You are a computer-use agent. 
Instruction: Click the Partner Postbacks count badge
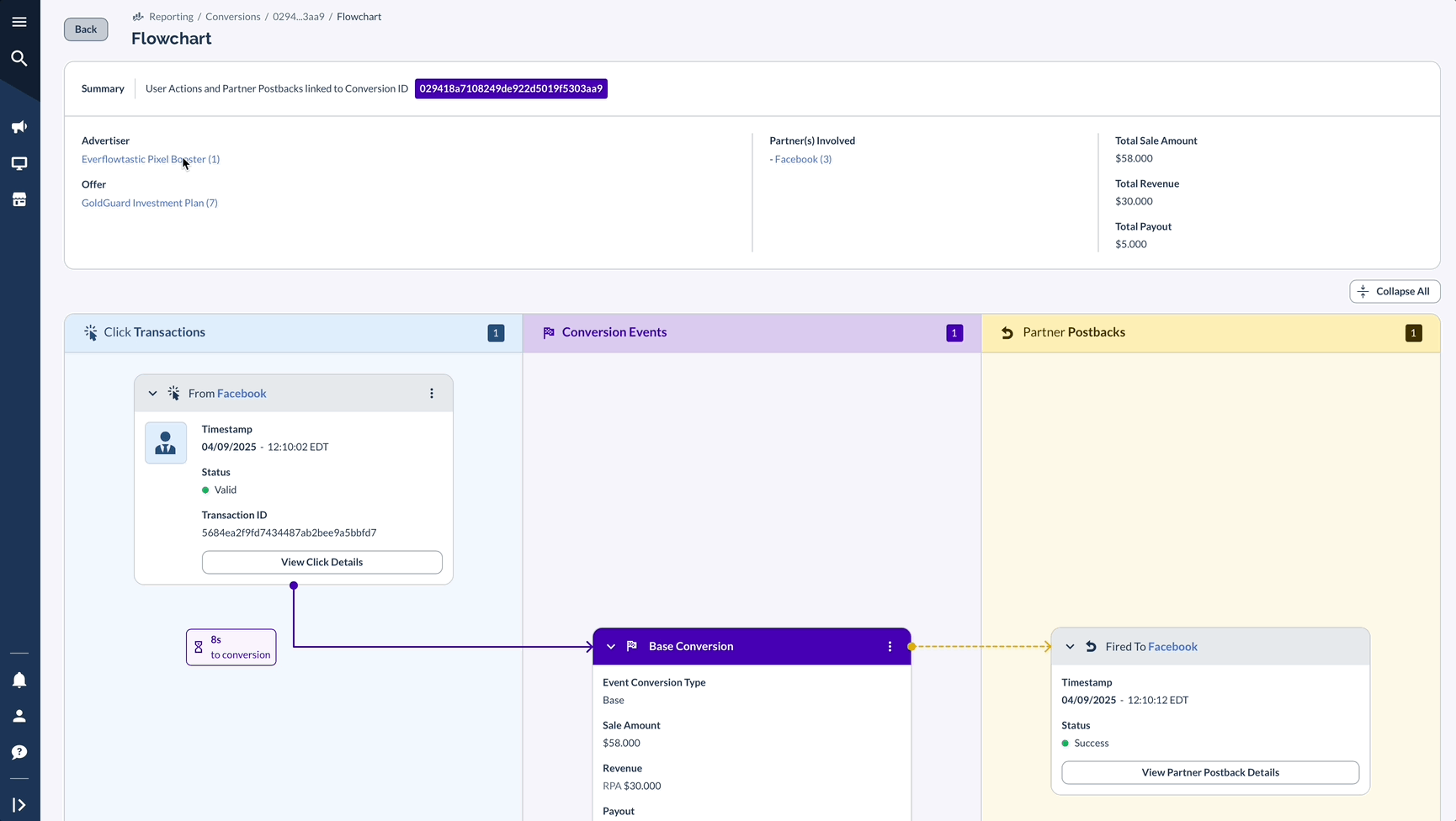[x=1414, y=333]
